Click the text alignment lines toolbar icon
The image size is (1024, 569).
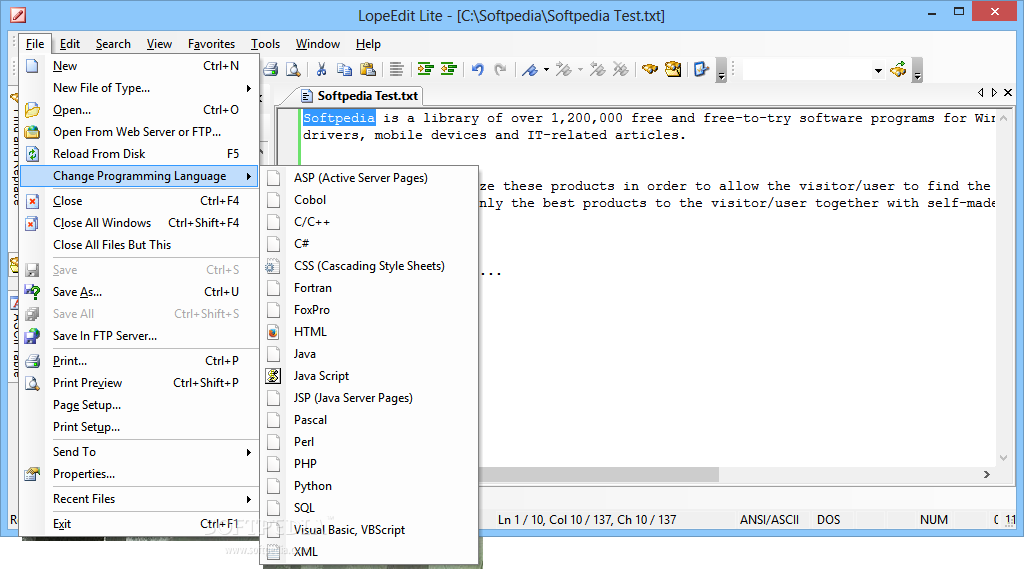[x=396, y=69]
